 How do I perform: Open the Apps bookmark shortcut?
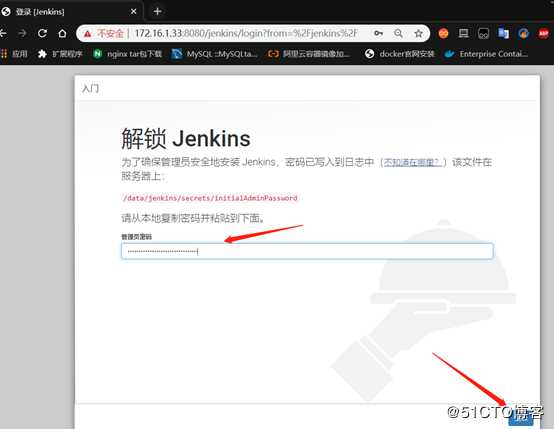pyautogui.click(x=14, y=54)
